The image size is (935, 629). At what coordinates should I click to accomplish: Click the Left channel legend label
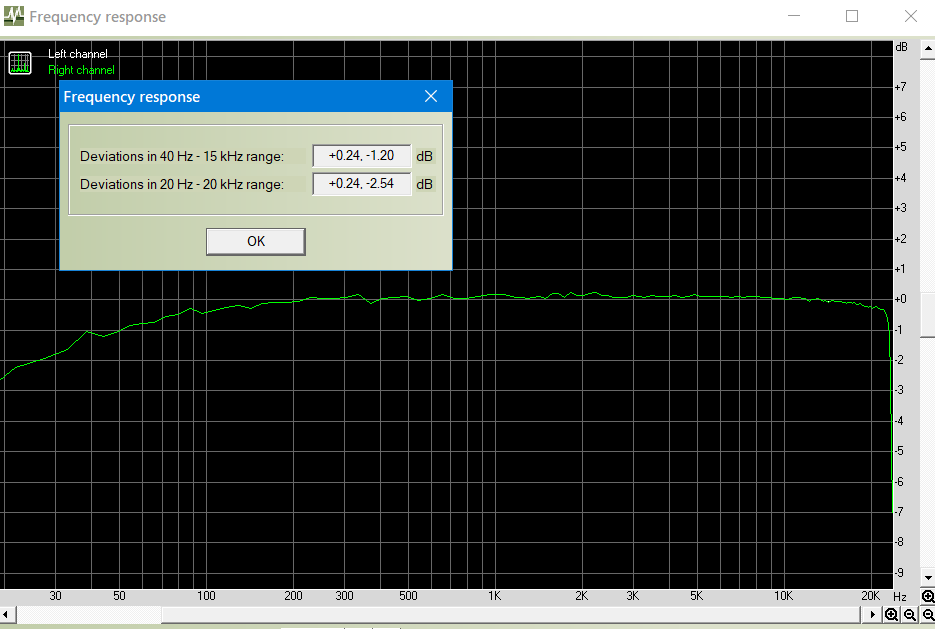click(x=78, y=54)
